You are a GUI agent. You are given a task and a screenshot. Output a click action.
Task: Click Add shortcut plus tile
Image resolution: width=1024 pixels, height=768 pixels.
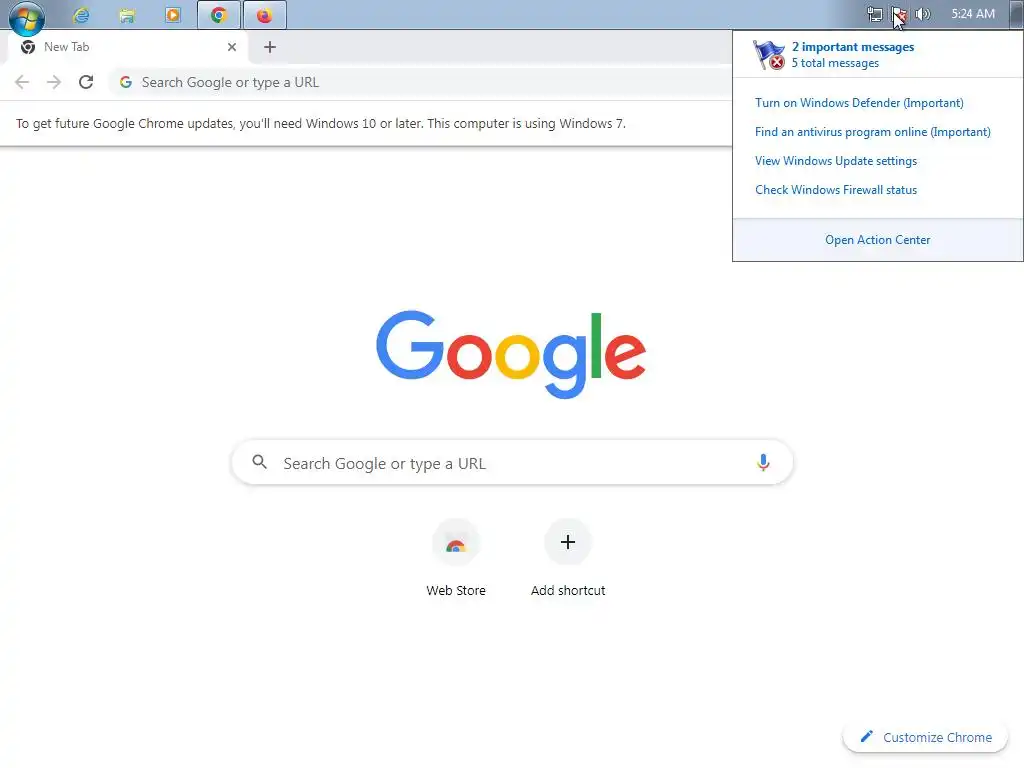568,542
